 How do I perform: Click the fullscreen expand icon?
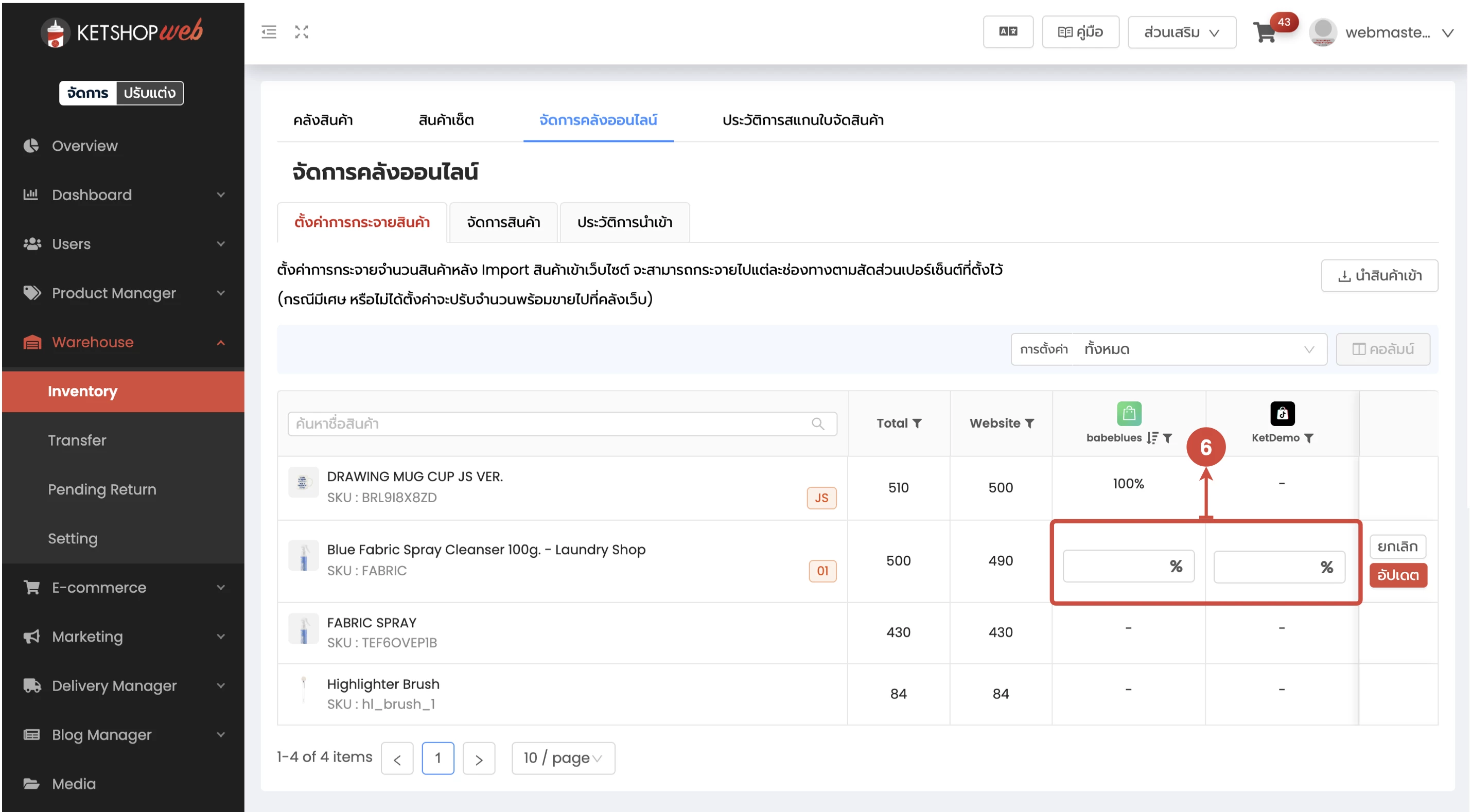point(301,32)
